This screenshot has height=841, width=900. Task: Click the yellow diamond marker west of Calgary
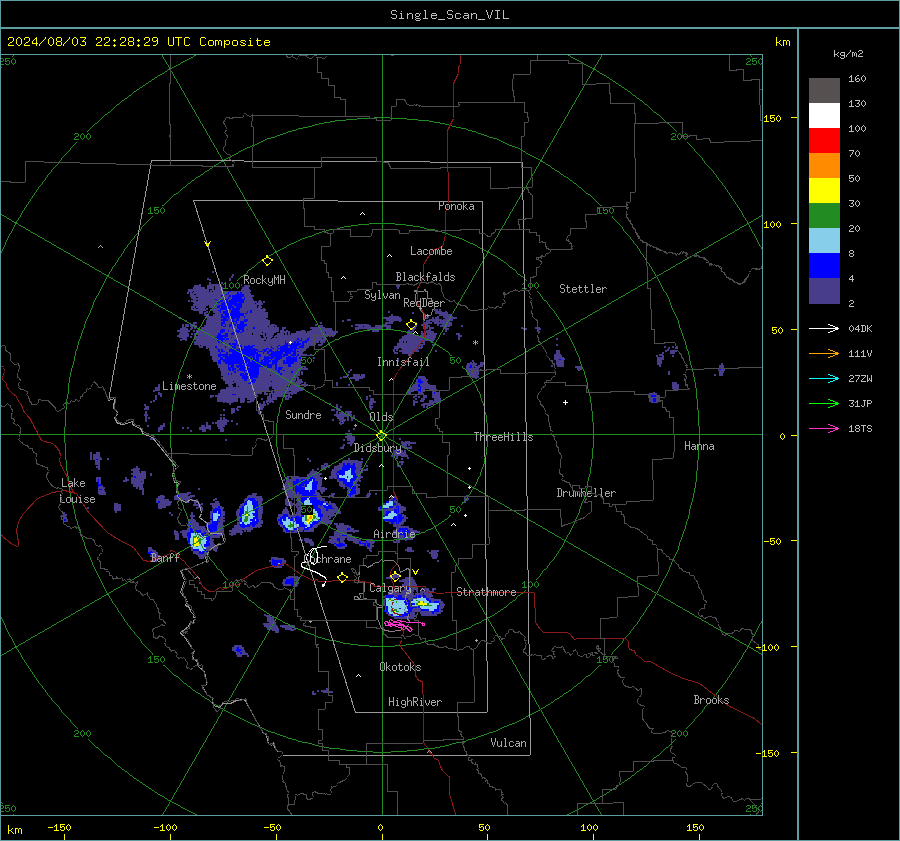coord(342,577)
